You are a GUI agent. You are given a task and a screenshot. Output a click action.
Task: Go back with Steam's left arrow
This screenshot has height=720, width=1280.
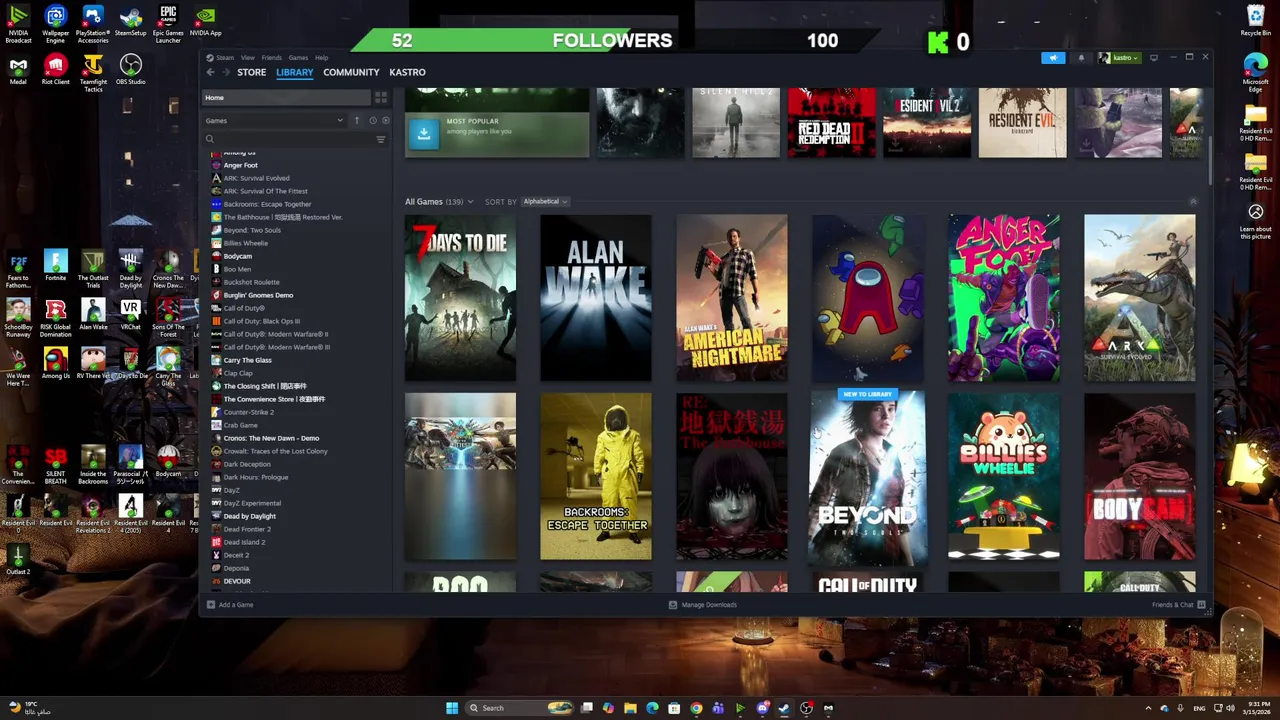pyautogui.click(x=210, y=72)
